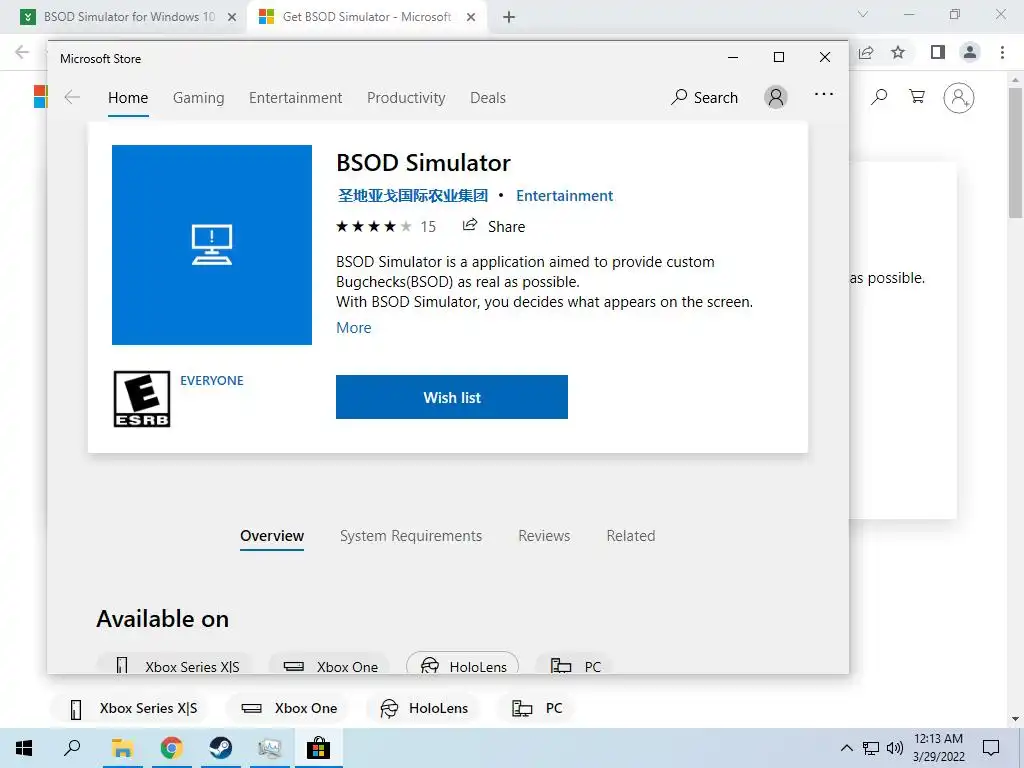This screenshot has height=768, width=1024.
Task: Switch to the Overview section tab
Action: click(x=272, y=536)
